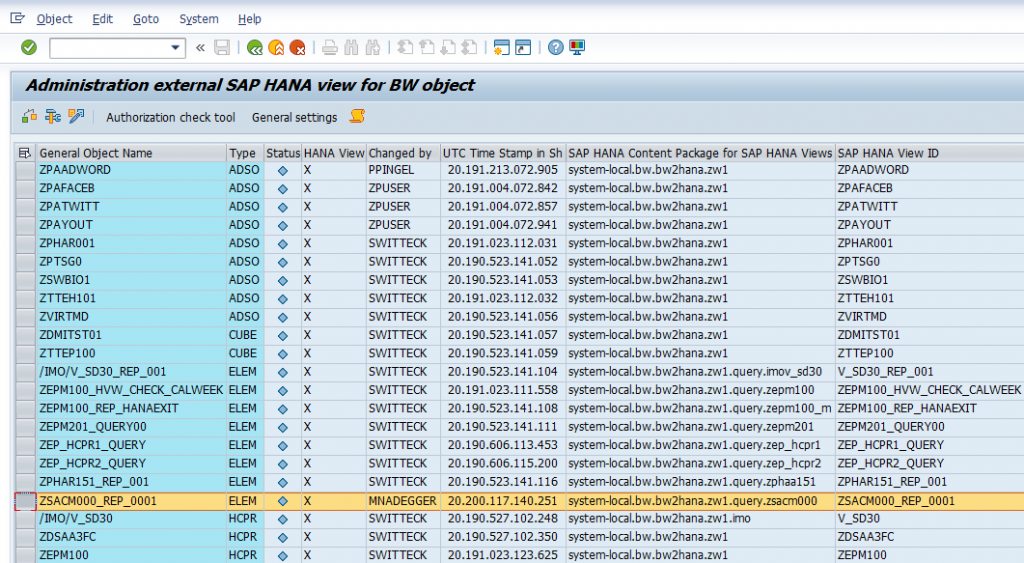The width and height of the screenshot is (1024, 563).
Task: Open the Edit menu
Action: [103, 19]
